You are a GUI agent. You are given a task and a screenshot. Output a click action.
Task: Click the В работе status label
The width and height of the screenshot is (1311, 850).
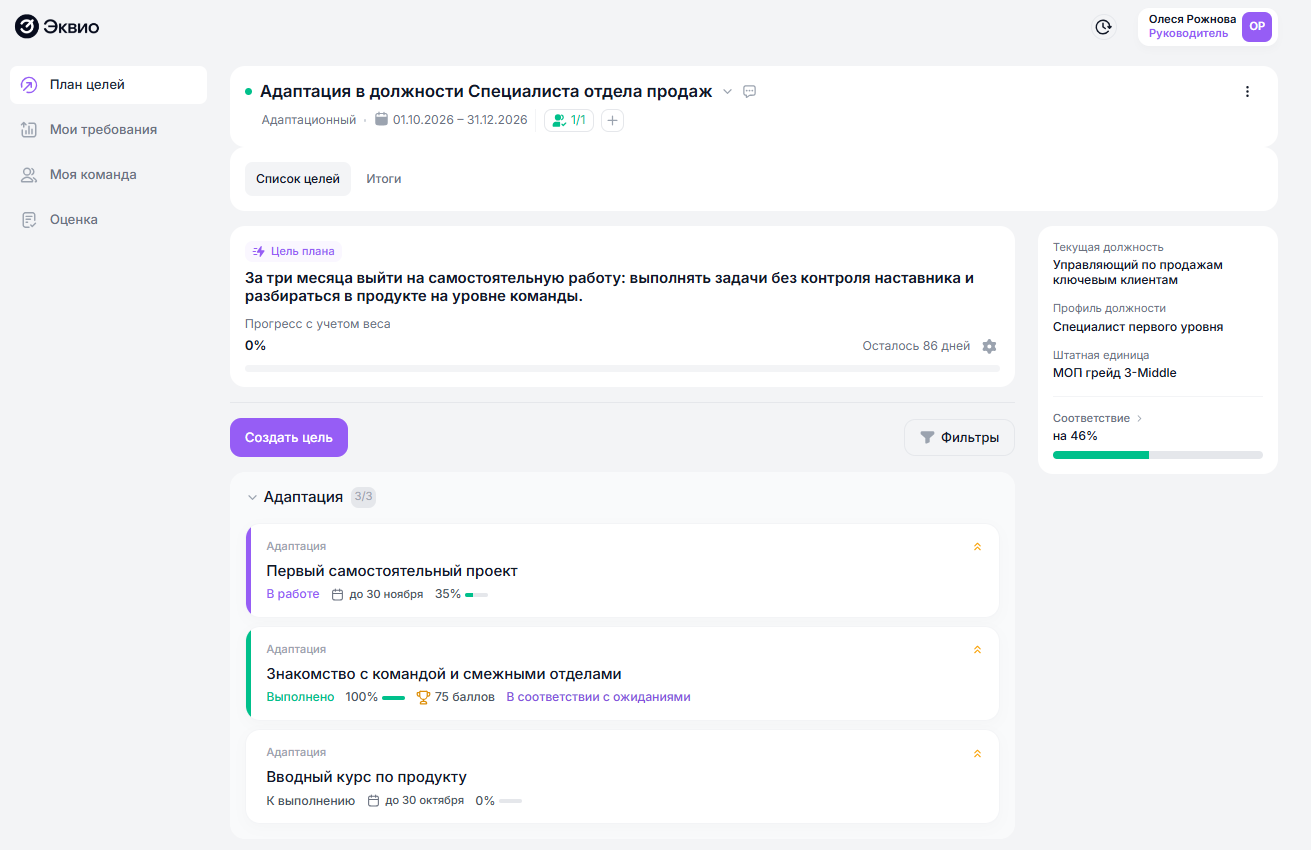click(x=293, y=594)
